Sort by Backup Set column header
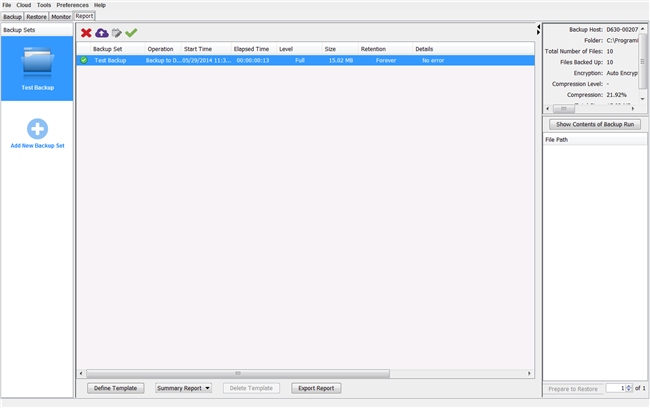 click(x=118, y=49)
